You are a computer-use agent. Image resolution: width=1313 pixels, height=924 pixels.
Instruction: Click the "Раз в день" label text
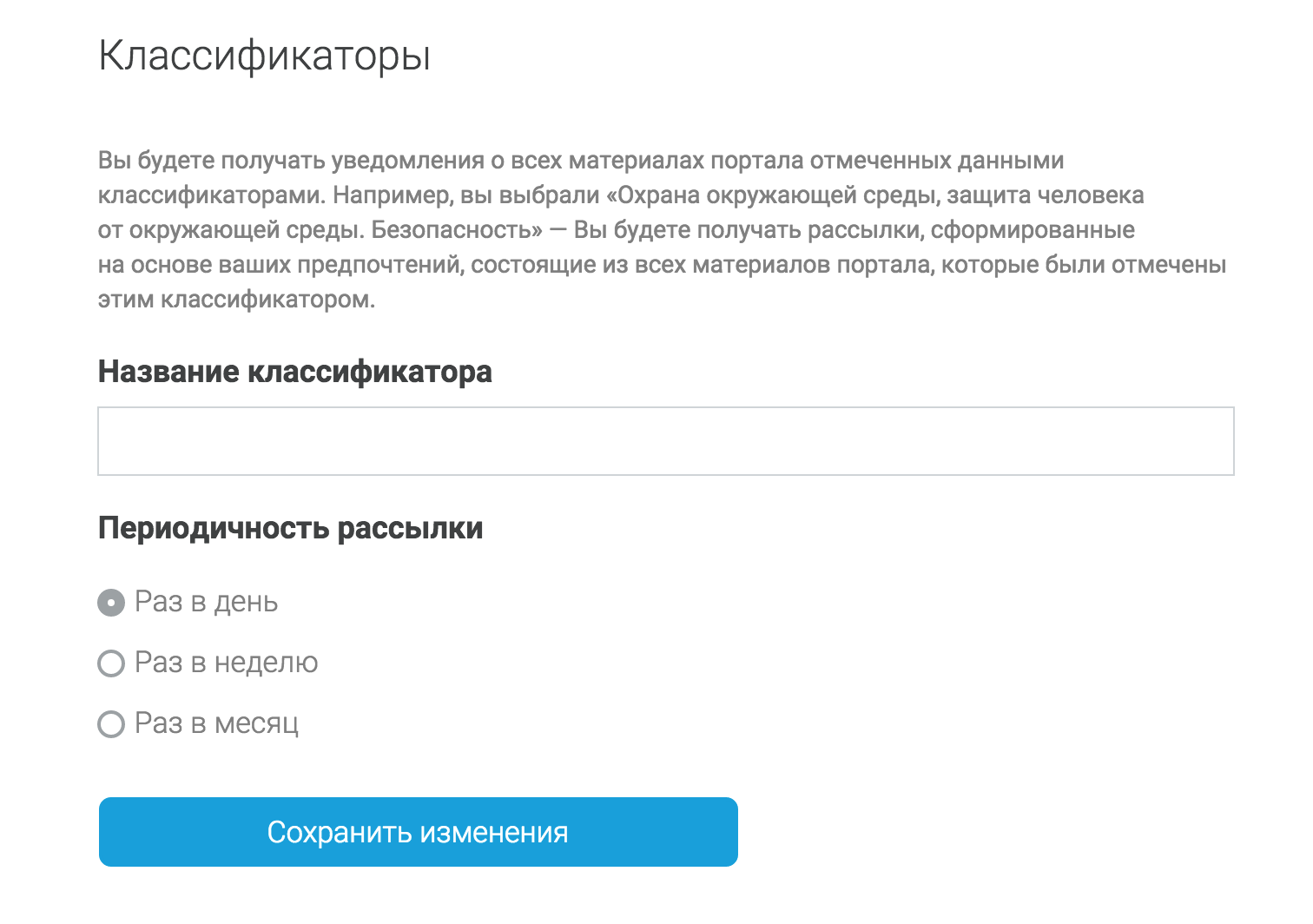(207, 602)
